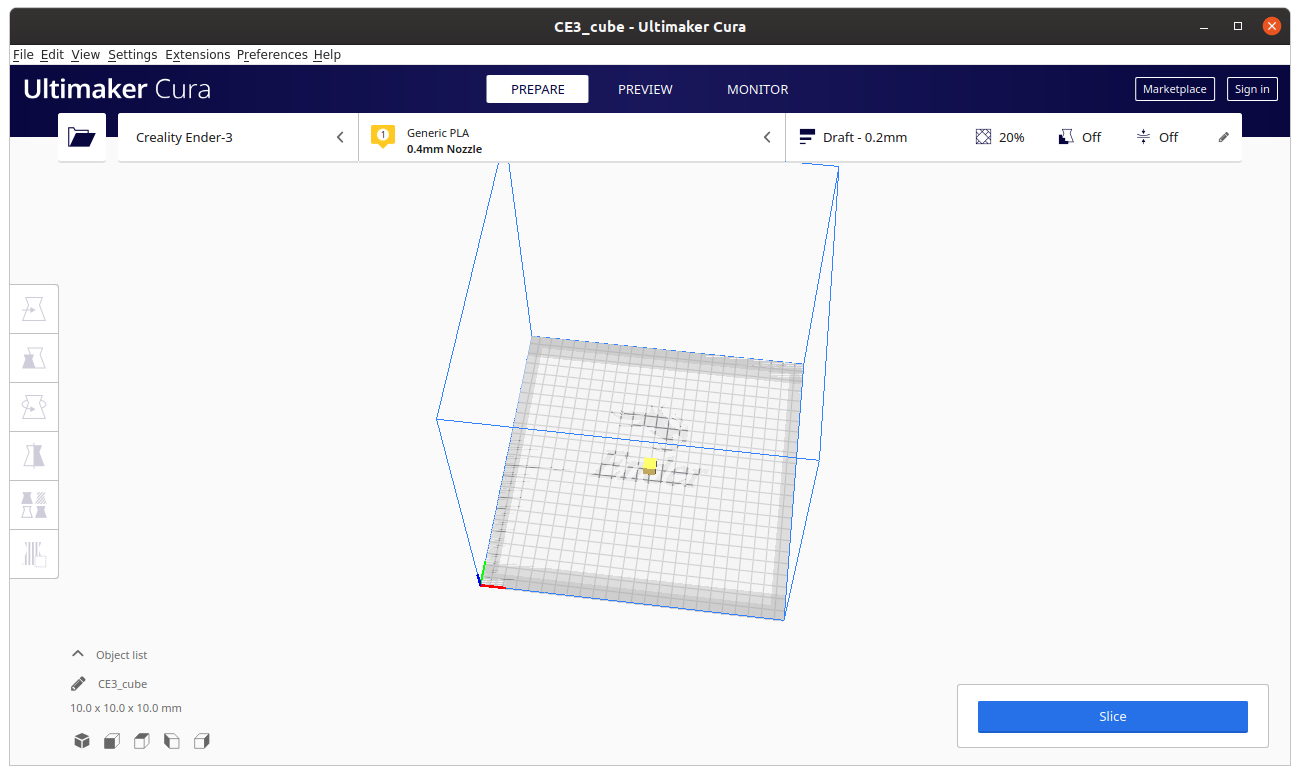Toggle support generation off setting
The image size is (1300, 775).
(x=1080, y=137)
